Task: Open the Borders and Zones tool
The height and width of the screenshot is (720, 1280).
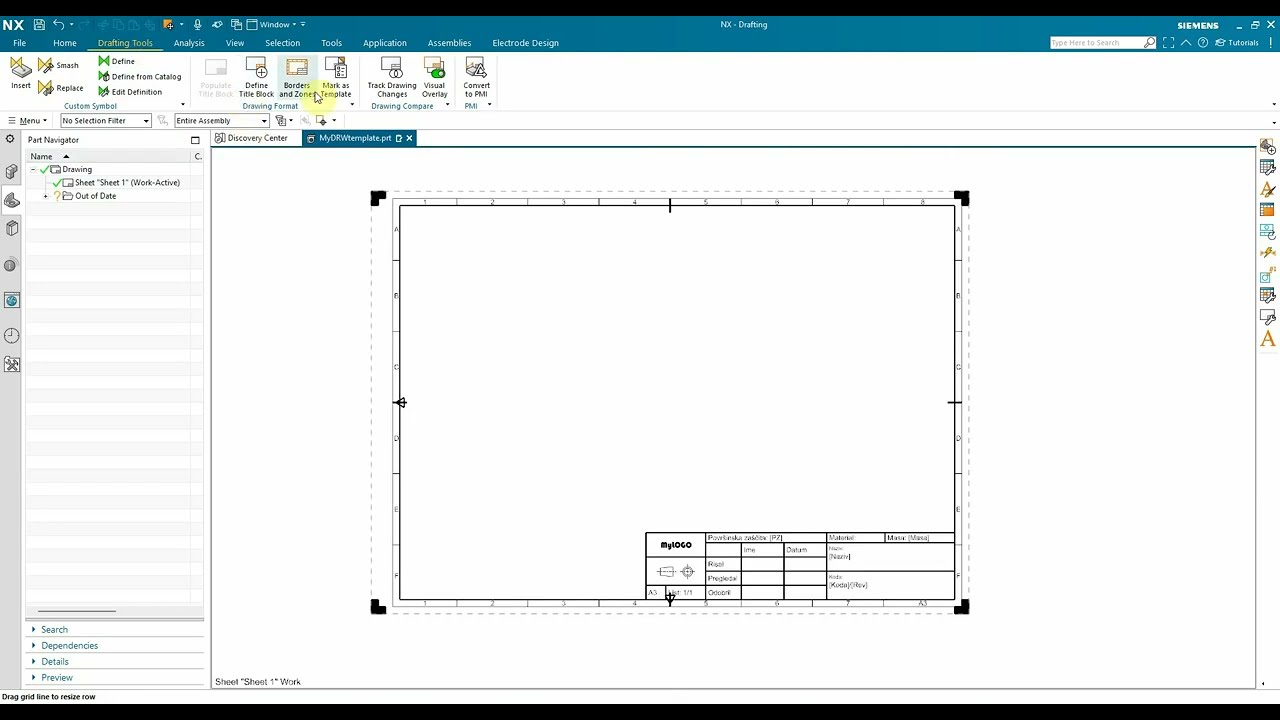Action: (297, 78)
